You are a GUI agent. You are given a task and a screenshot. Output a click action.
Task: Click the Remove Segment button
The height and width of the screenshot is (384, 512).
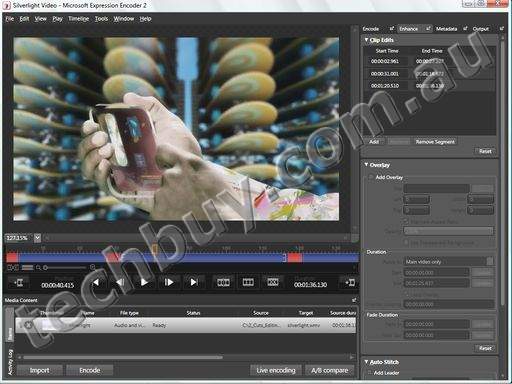(x=435, y=142)
